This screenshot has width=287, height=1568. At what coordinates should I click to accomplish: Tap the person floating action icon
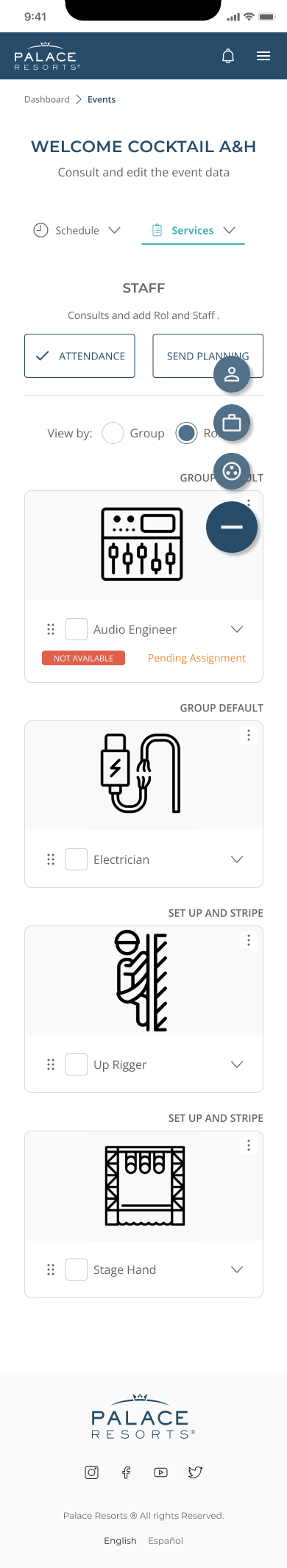[x=232, y=374]
